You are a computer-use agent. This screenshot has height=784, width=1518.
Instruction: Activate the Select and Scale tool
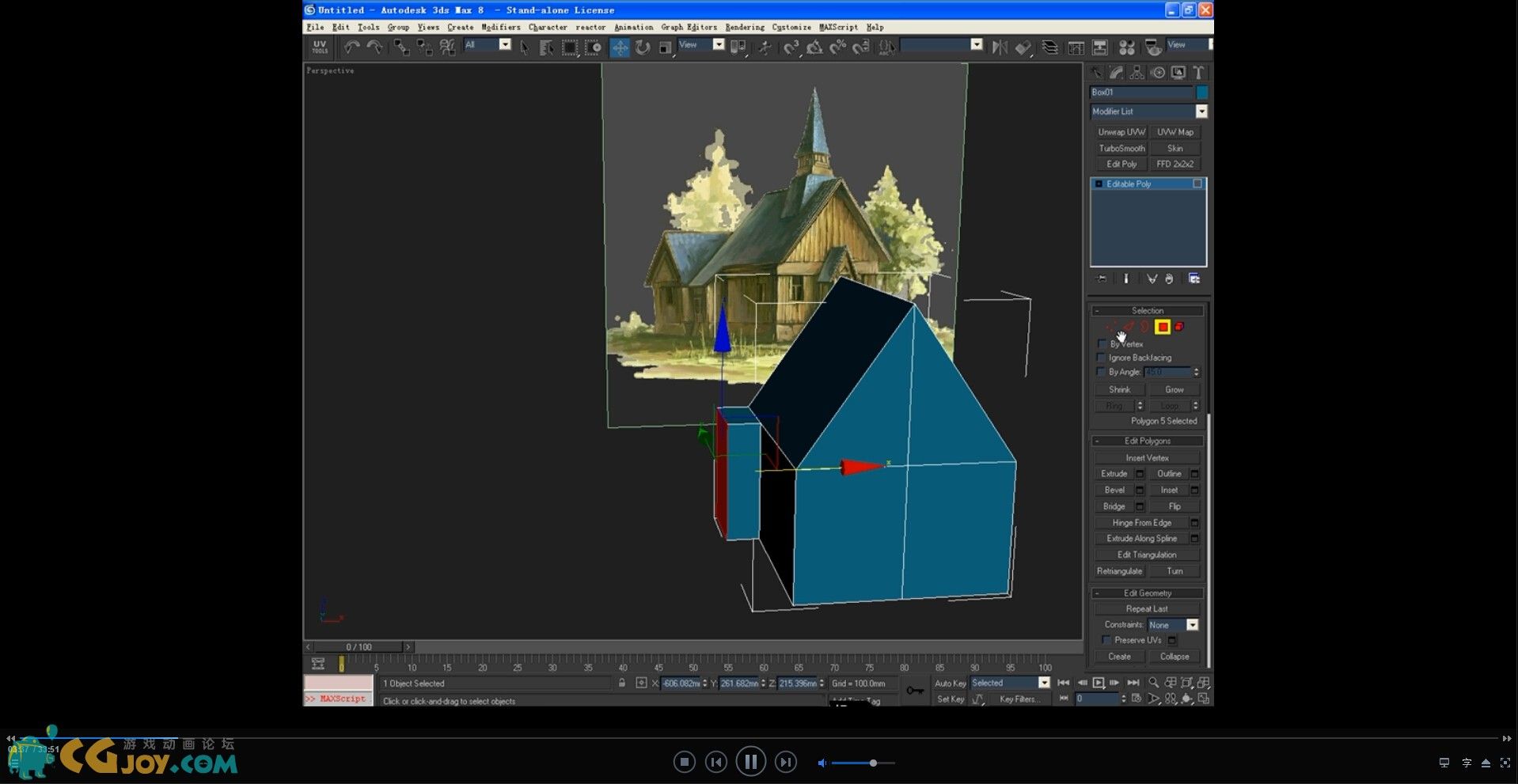[666, 47]
